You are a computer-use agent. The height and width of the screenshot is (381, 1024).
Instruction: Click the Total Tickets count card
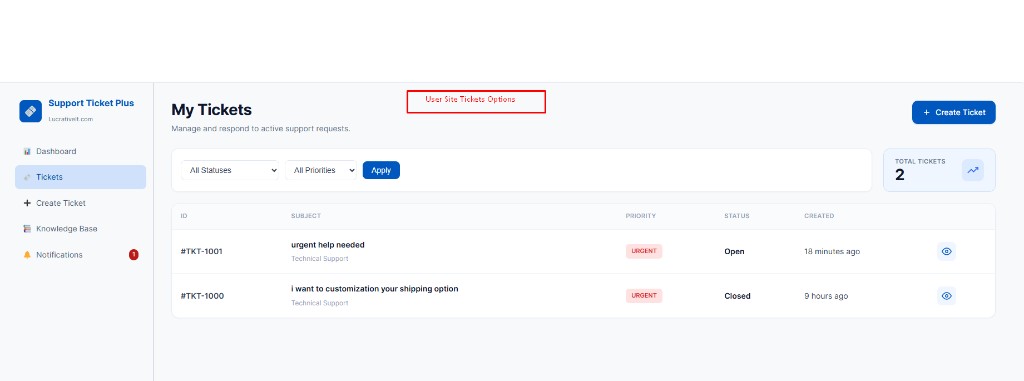939,170
